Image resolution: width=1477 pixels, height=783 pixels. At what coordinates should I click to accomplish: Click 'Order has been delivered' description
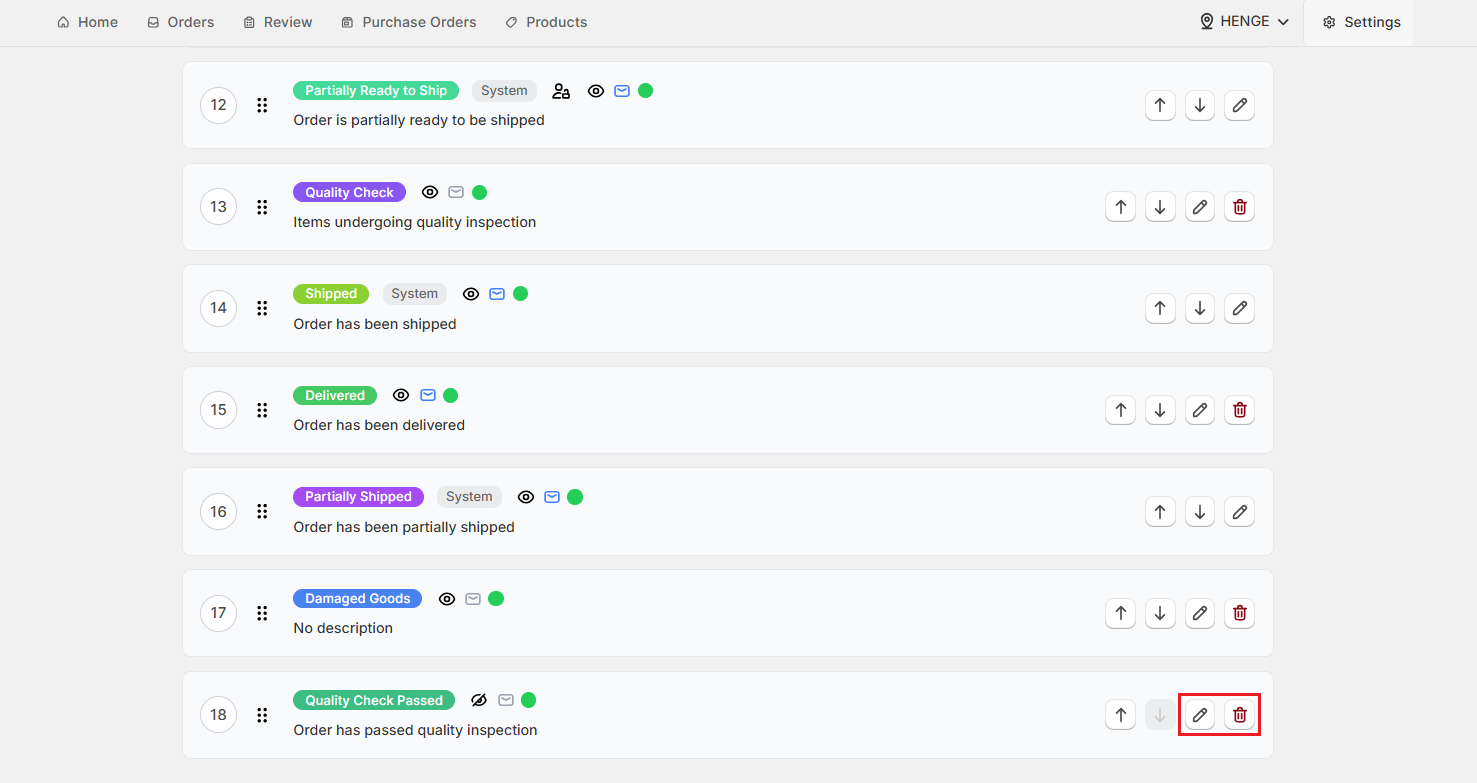[x=379, y=425]
